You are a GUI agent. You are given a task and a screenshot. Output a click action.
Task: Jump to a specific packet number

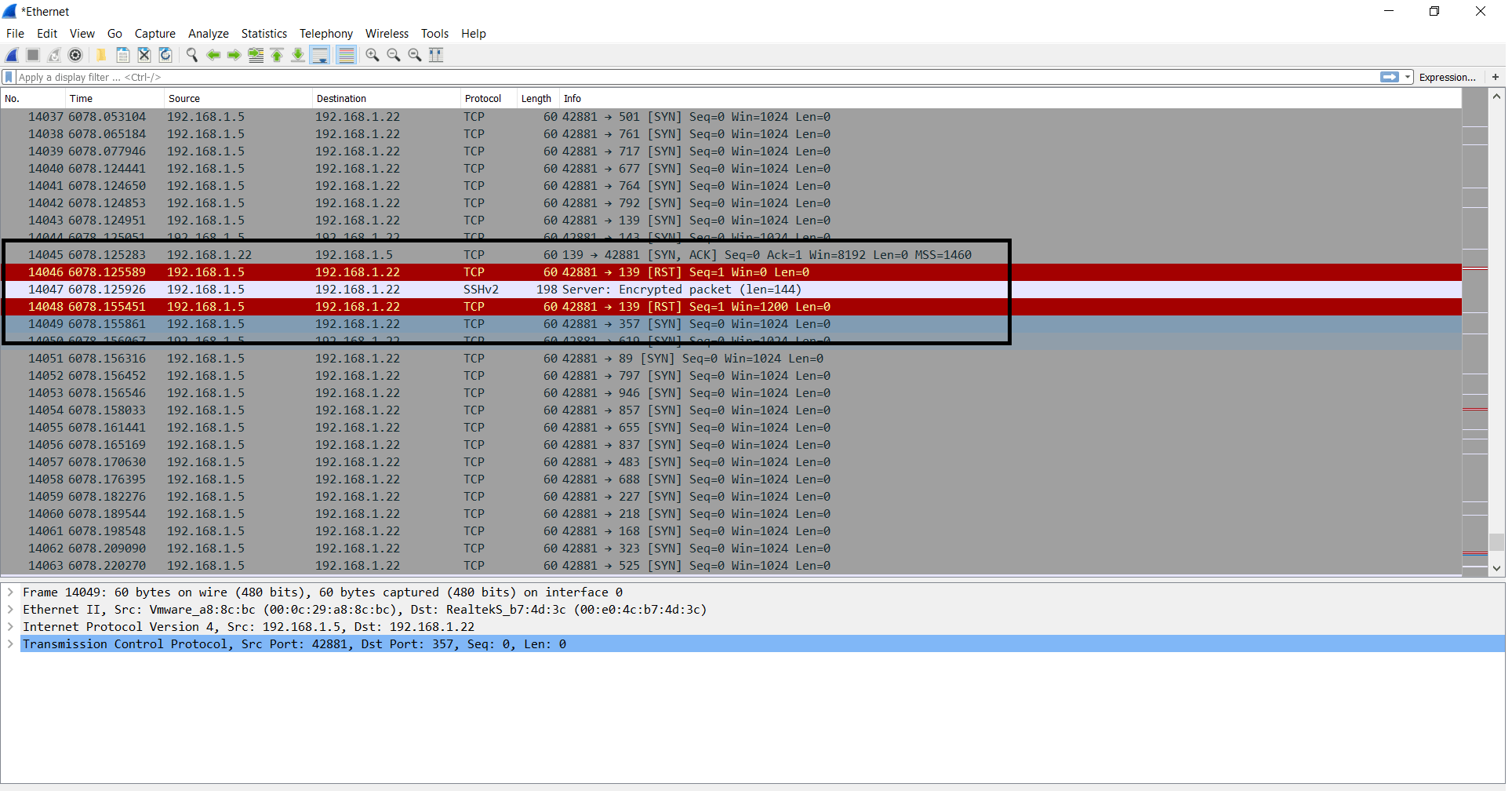256,55
